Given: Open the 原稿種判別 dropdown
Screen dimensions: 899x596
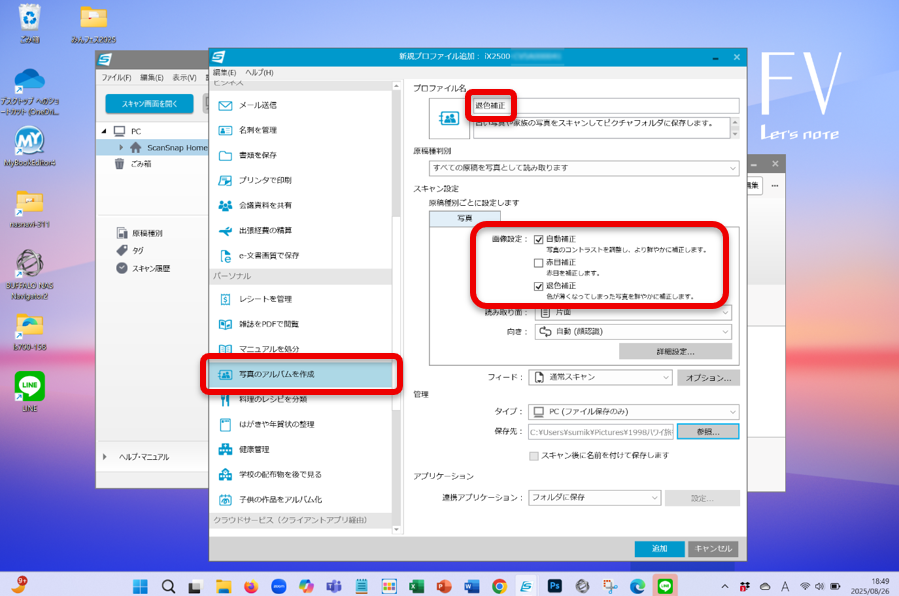Looking at the screenshot, I should [x=584, y=168].
